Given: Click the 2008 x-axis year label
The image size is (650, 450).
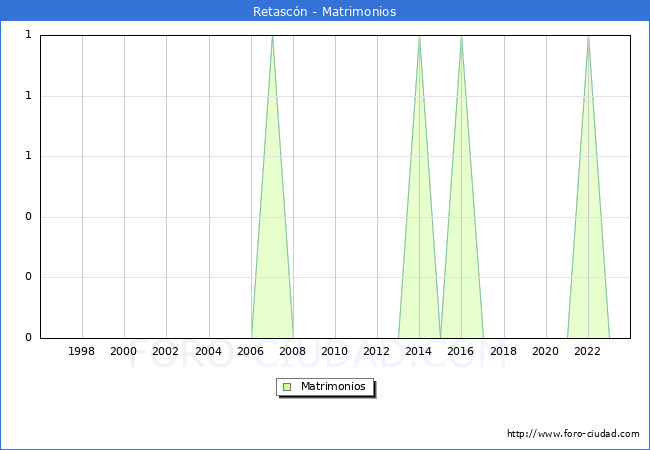Looking at the screenshot, I should pyautogui.click(x=293, y=351).
